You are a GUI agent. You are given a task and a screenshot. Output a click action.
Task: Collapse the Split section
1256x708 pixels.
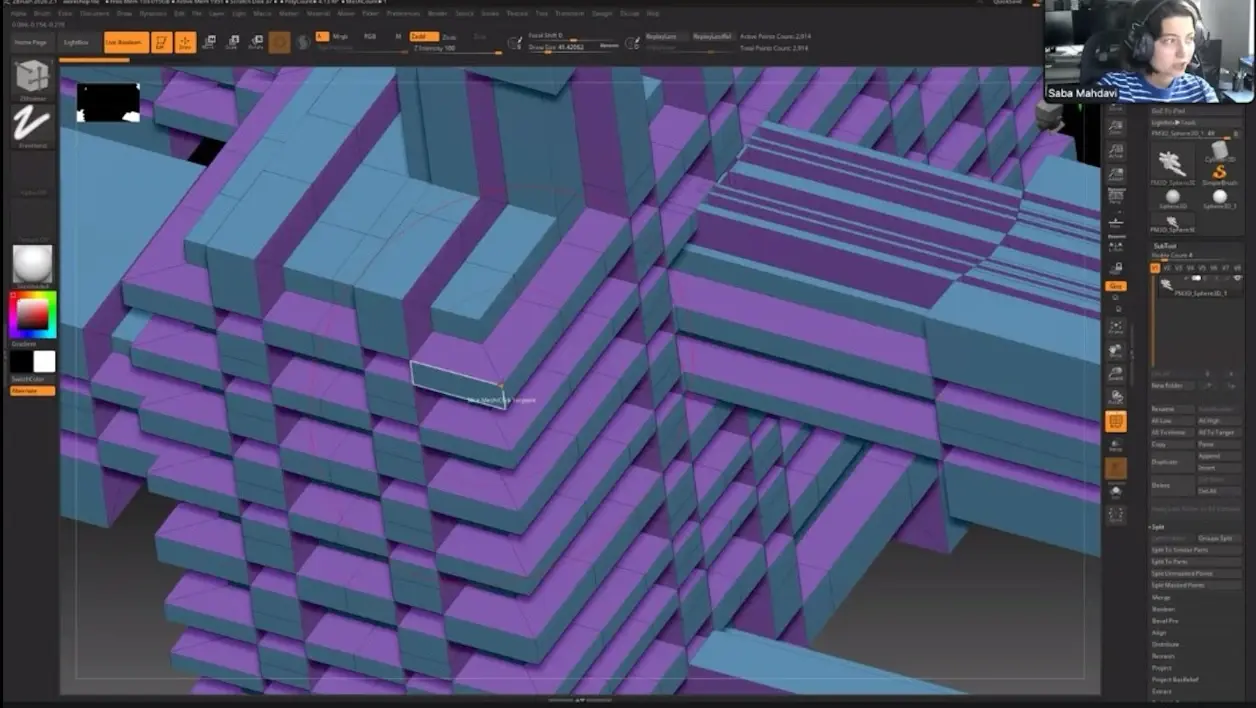click(x=1158, y=526)
